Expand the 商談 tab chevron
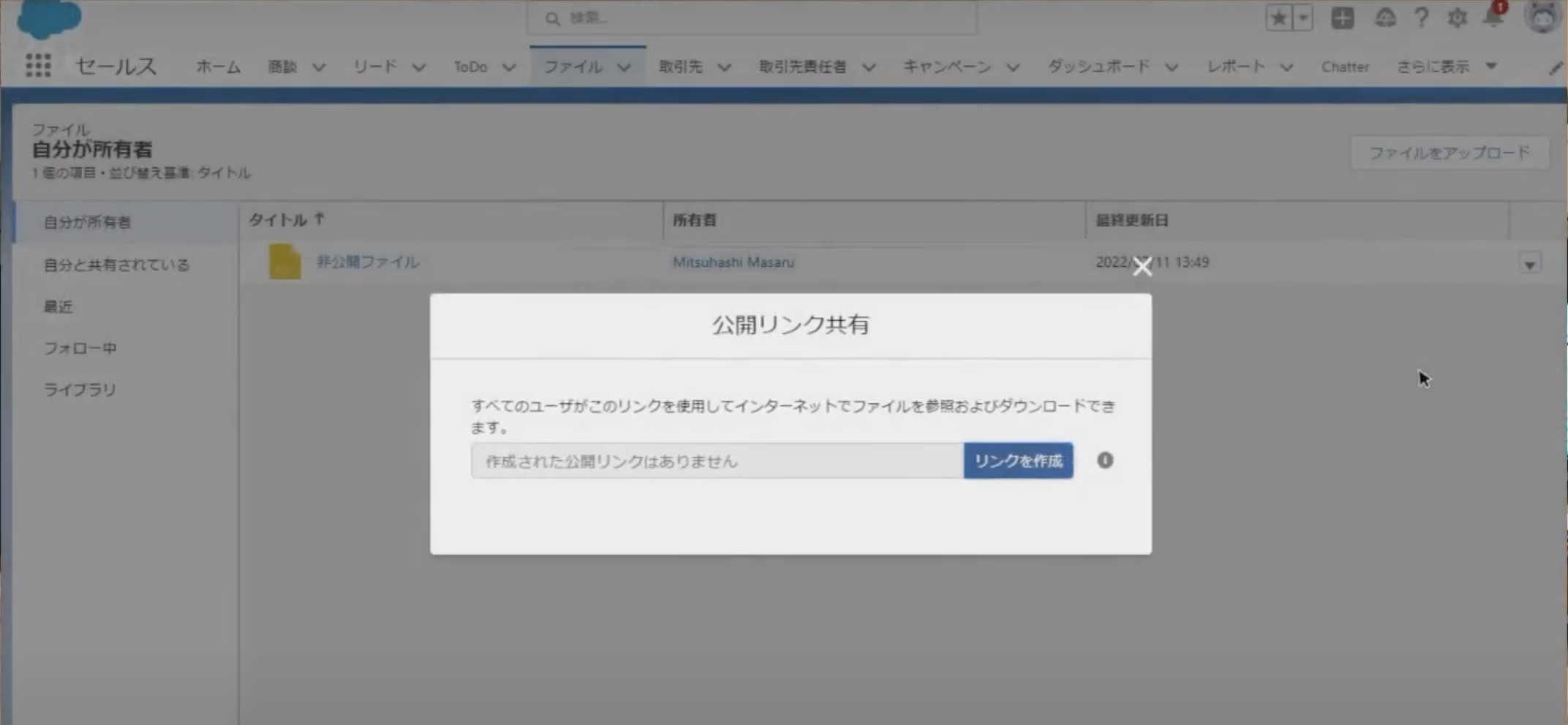The image size is (1568, 725). (x=318, y=67)
